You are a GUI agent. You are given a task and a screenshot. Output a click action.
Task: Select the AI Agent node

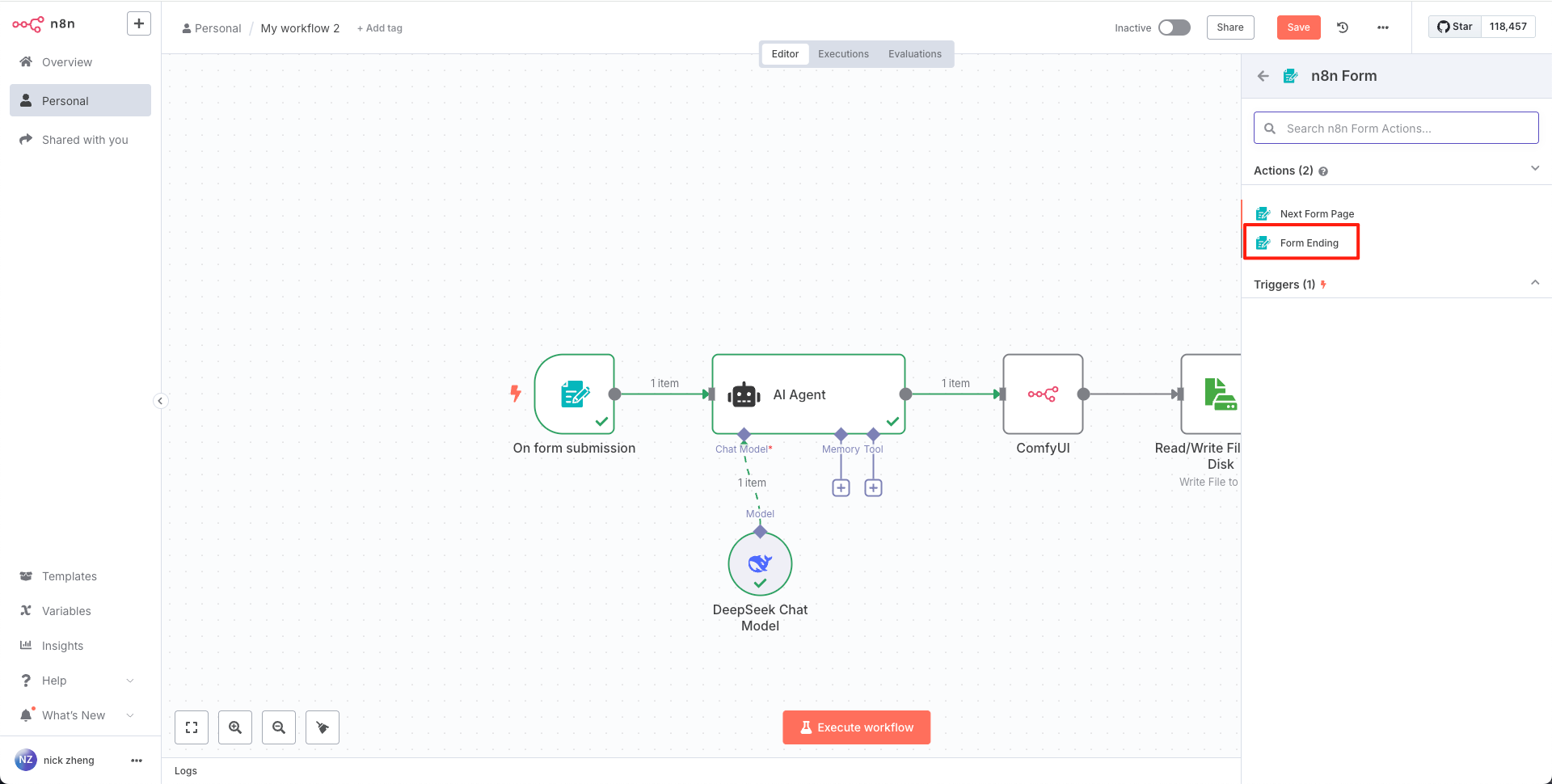pos(808,394)
